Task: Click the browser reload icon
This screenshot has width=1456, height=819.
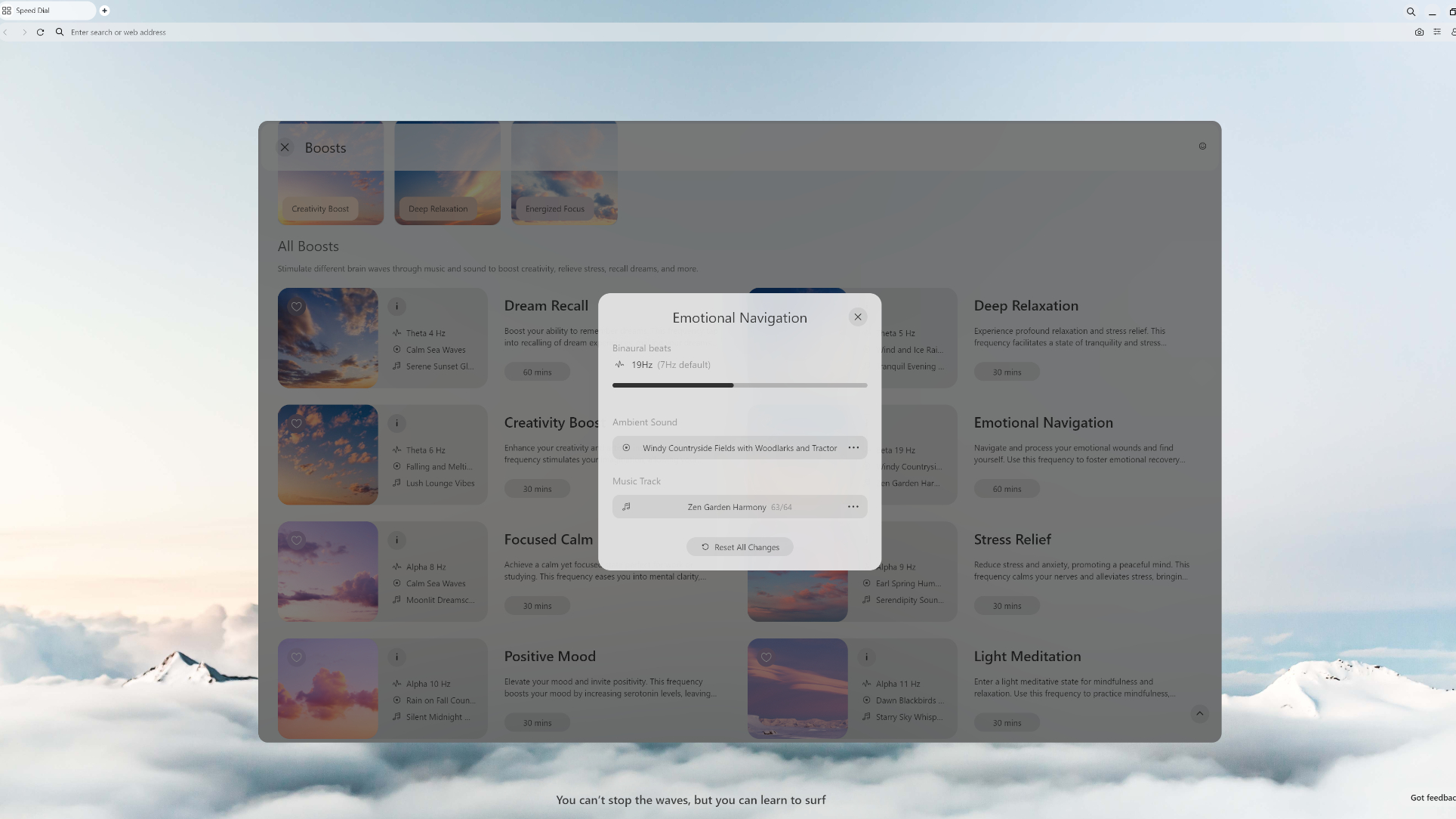Action: coord(40,32)
